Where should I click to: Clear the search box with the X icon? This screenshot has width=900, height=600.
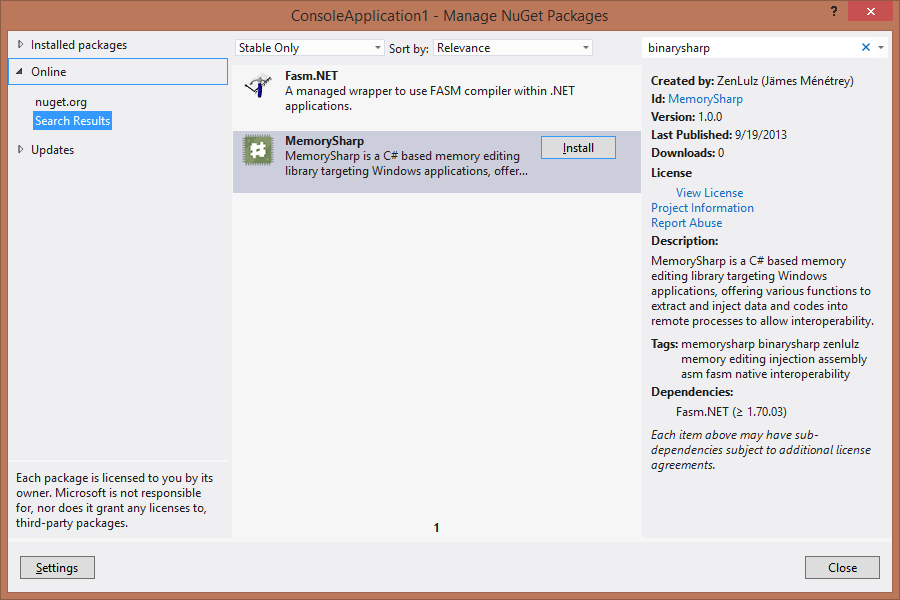coord(866,48)
